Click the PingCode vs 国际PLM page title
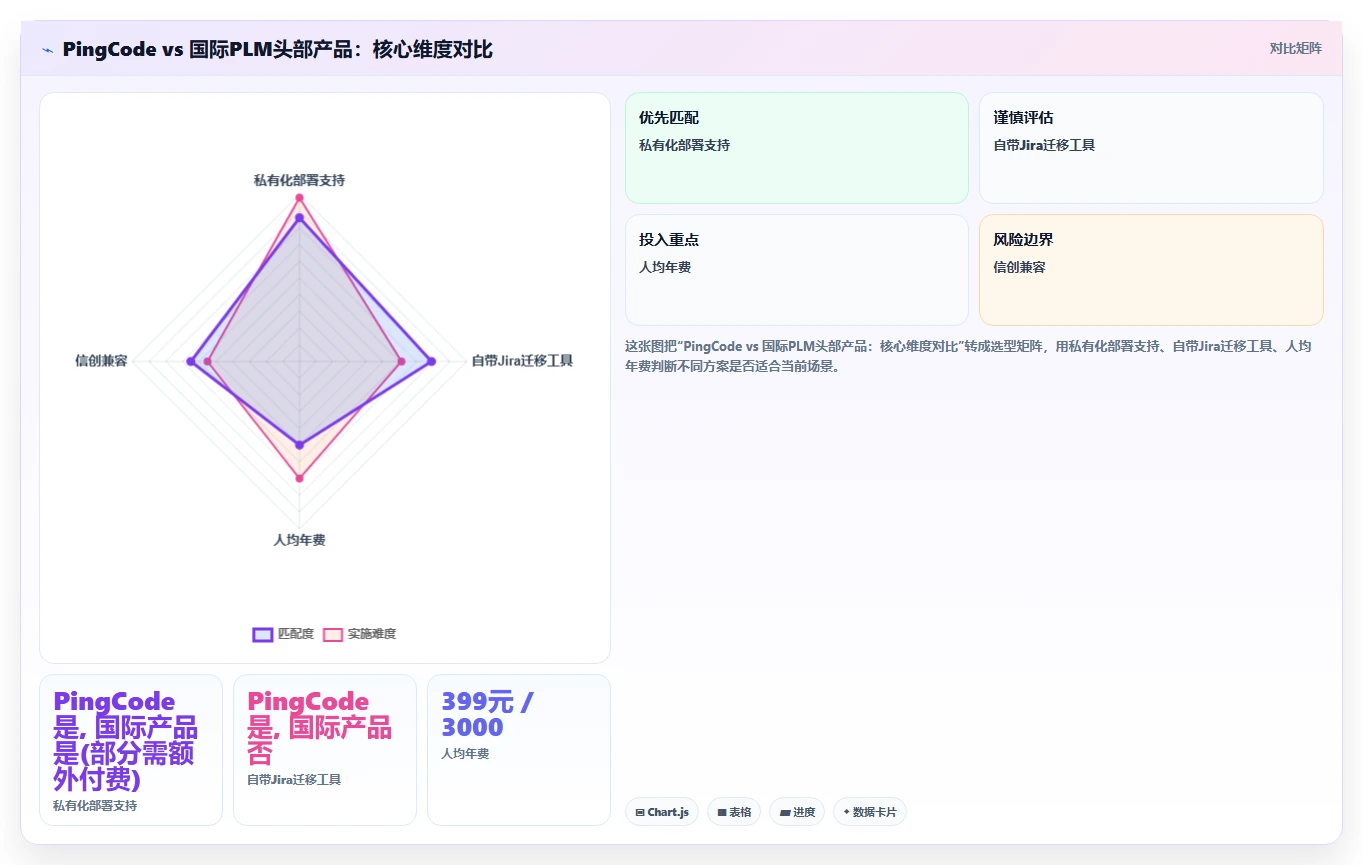Viewport: 1363px width, 865px height. [x=277, y=49]
